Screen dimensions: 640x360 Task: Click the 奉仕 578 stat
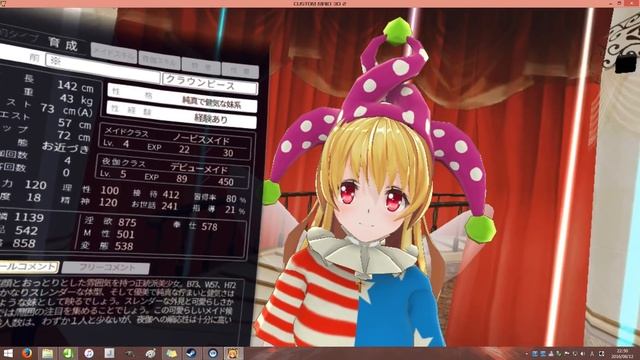(197, 226)
